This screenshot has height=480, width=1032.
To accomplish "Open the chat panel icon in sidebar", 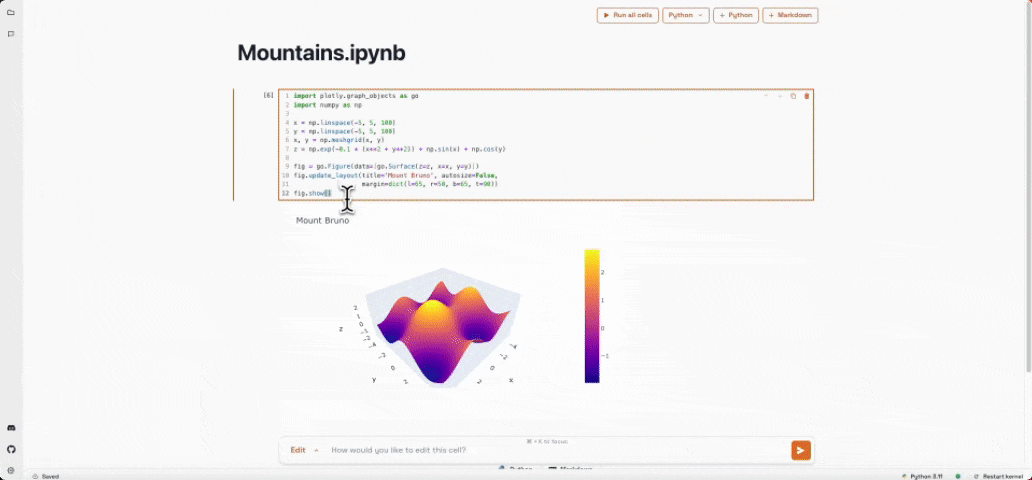I will coord(11,34).
